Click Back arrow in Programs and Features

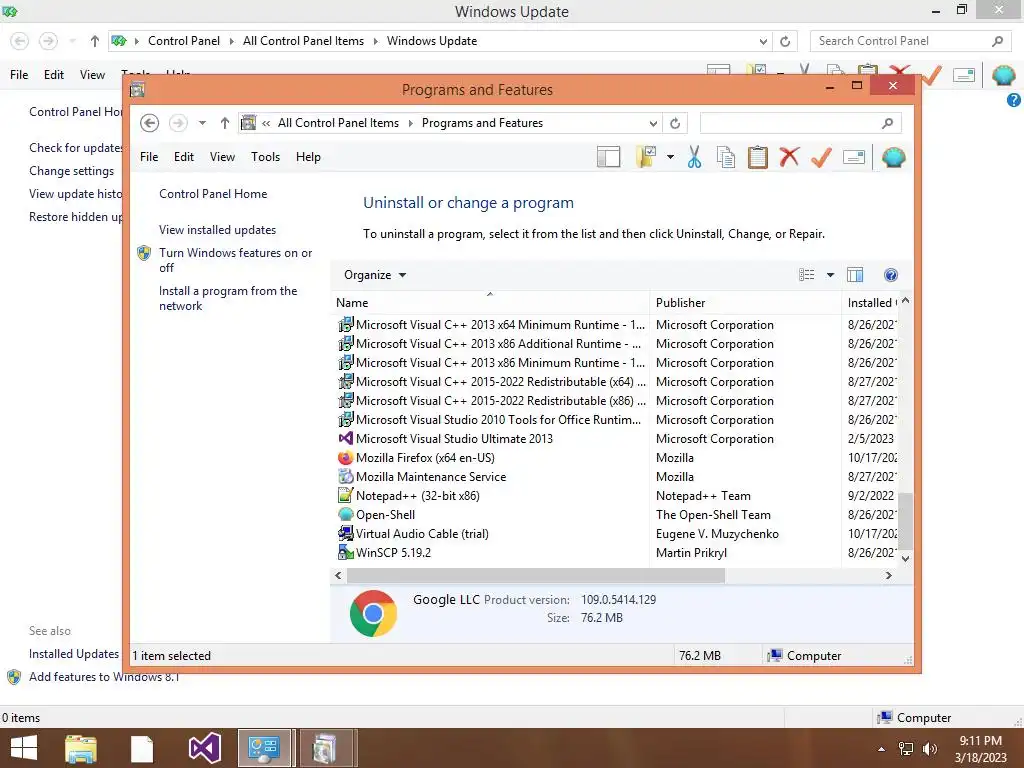150,123
